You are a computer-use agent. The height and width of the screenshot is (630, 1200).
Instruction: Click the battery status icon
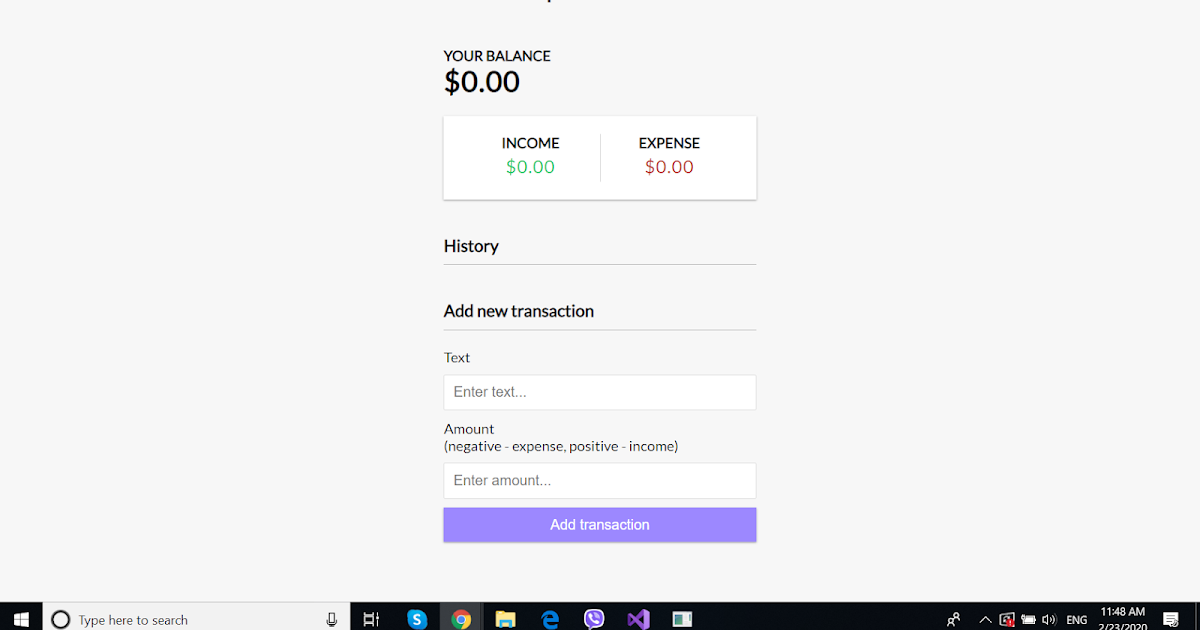(1028, 618)
